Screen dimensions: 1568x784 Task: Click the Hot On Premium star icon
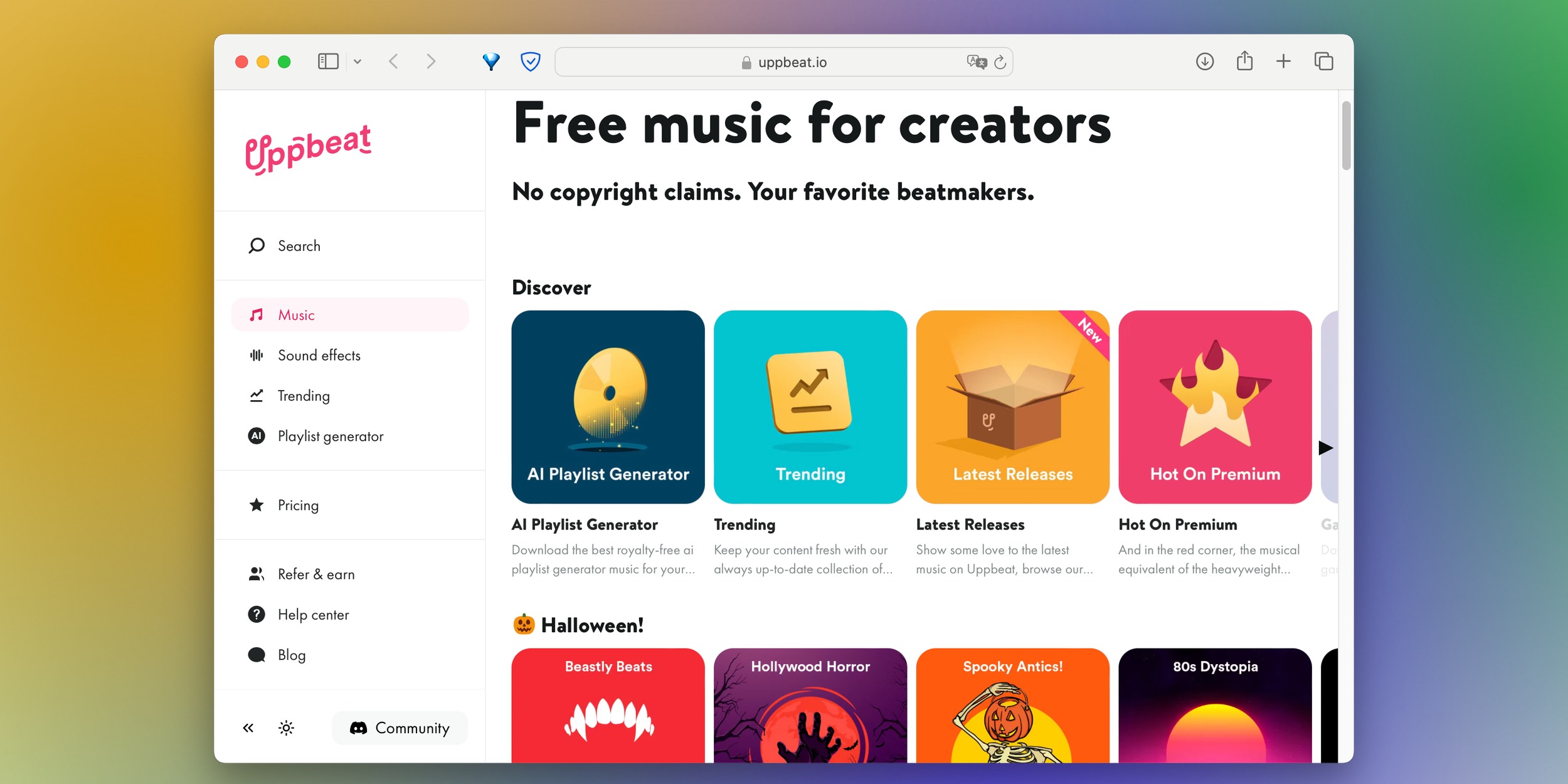pyautogui.click(x=1213, y=399)
